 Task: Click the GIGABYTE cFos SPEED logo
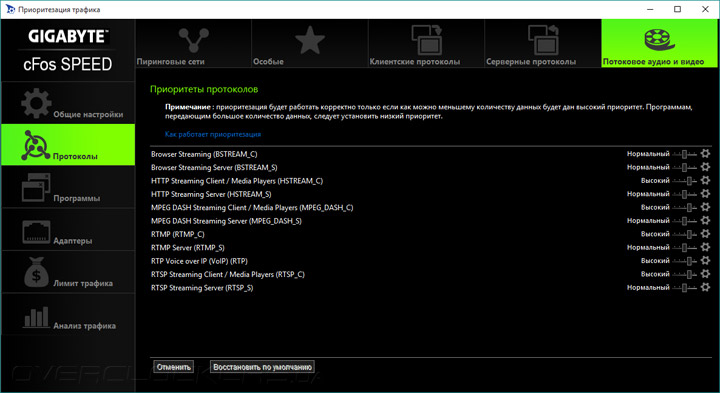pos(68,50)
